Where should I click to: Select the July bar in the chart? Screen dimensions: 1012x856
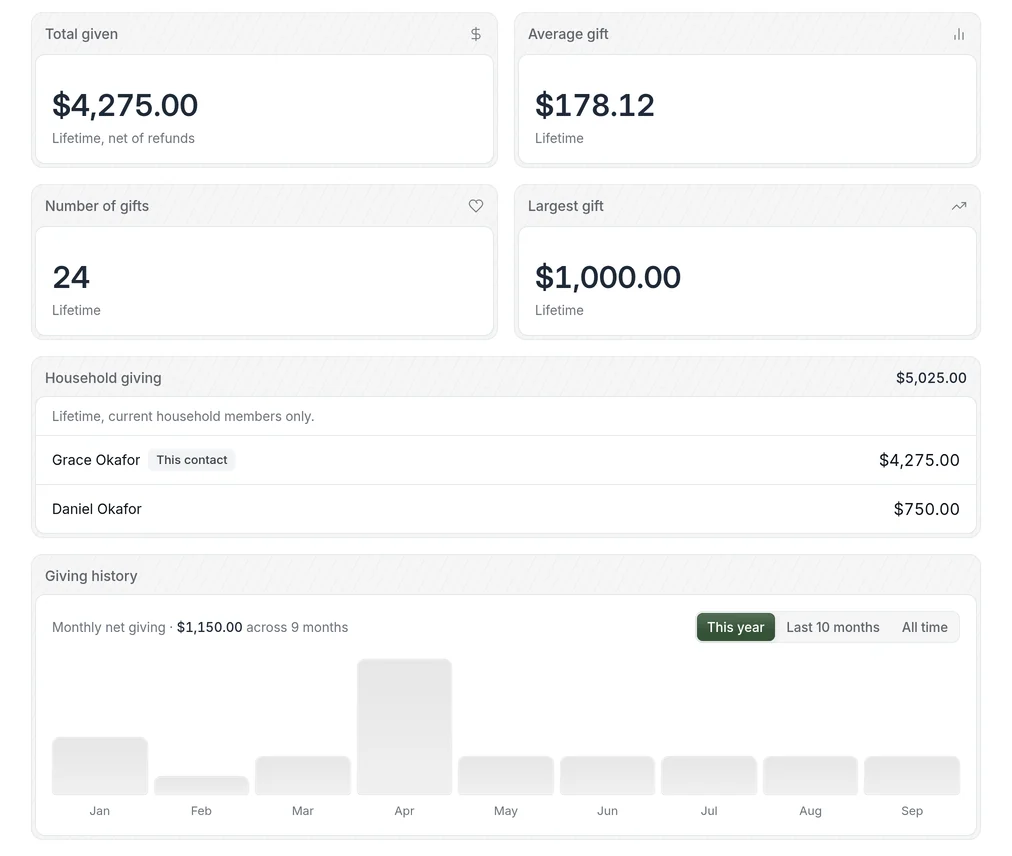[x=709, y=775]
